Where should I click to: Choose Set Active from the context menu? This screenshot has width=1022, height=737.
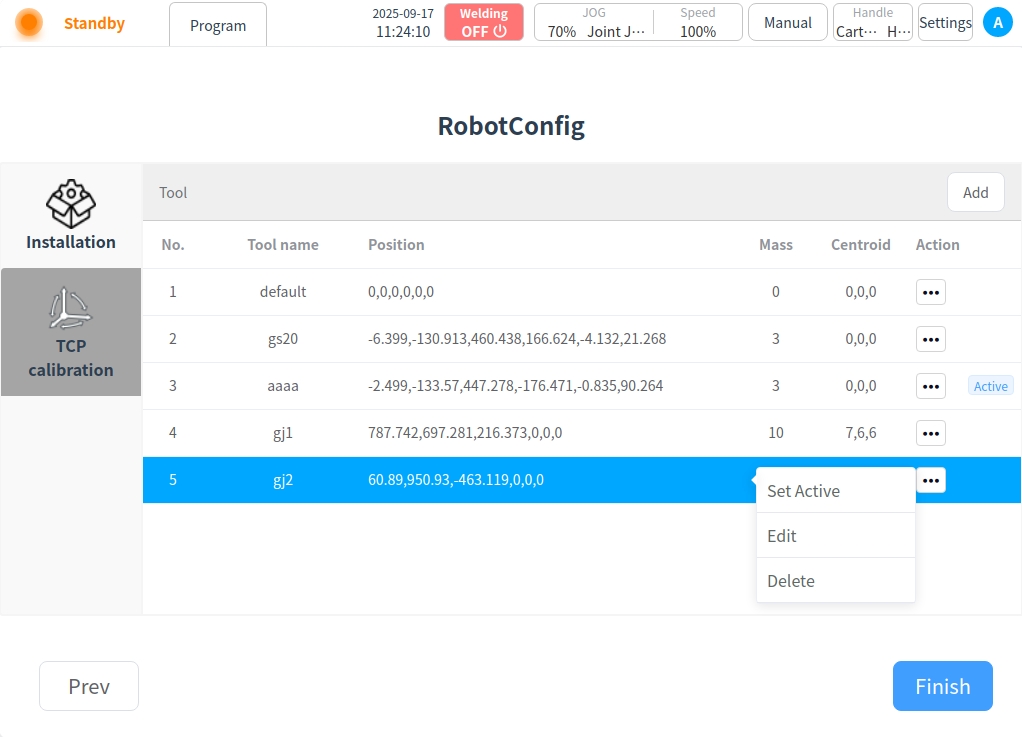803,491
